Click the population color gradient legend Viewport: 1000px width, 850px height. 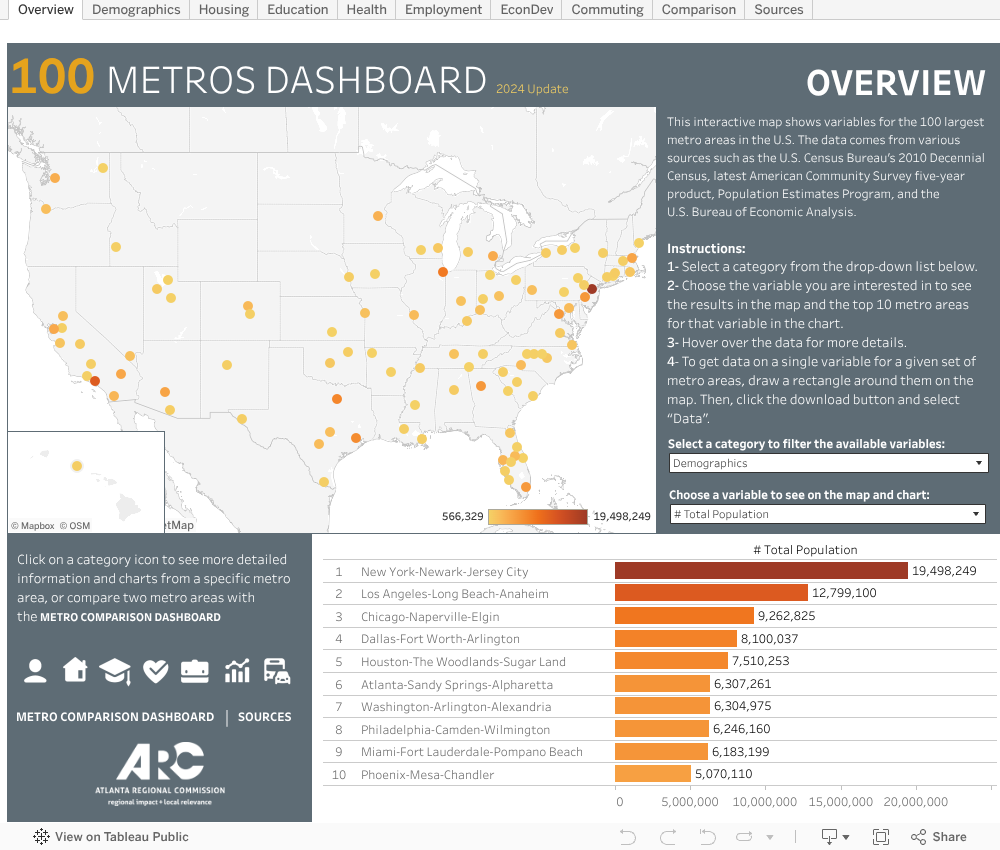coord(538,517)
